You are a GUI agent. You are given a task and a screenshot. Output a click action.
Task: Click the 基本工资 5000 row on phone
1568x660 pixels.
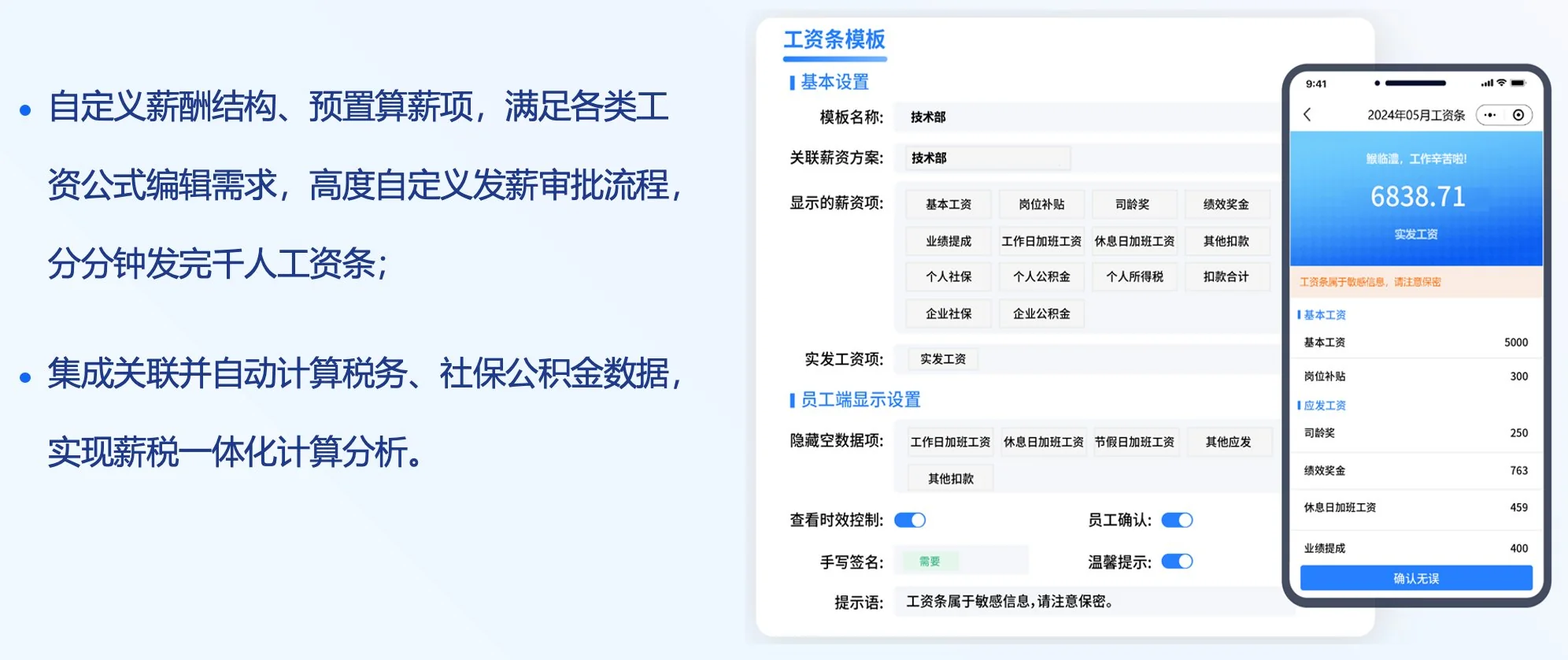pos(1416,343)
